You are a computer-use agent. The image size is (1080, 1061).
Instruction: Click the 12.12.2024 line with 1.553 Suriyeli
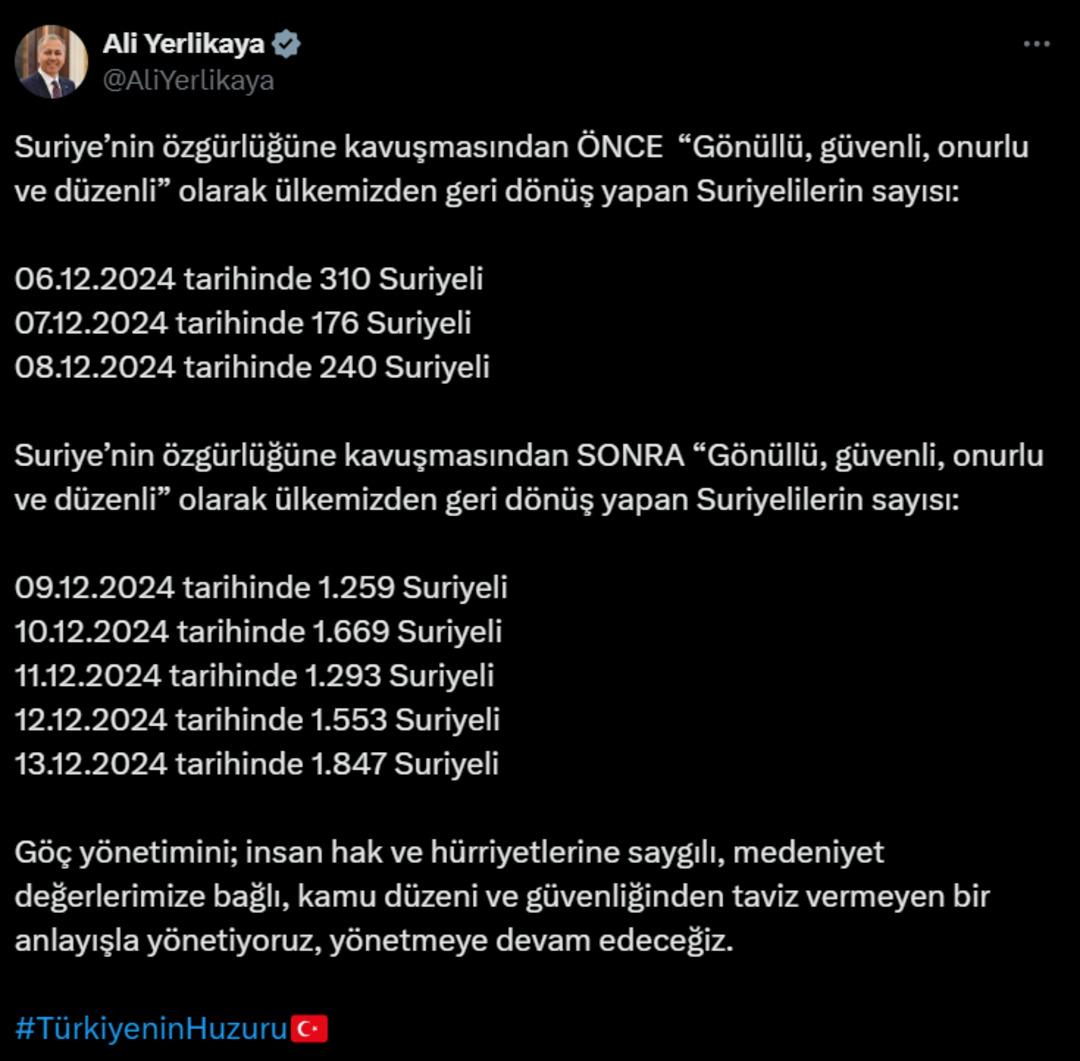click(257, 719)
